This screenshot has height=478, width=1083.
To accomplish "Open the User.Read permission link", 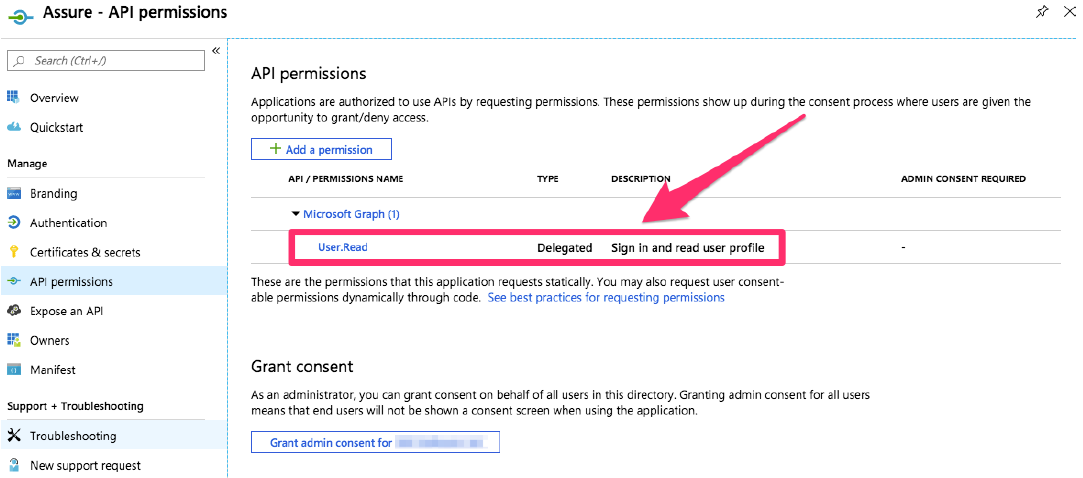I will 343,247.
